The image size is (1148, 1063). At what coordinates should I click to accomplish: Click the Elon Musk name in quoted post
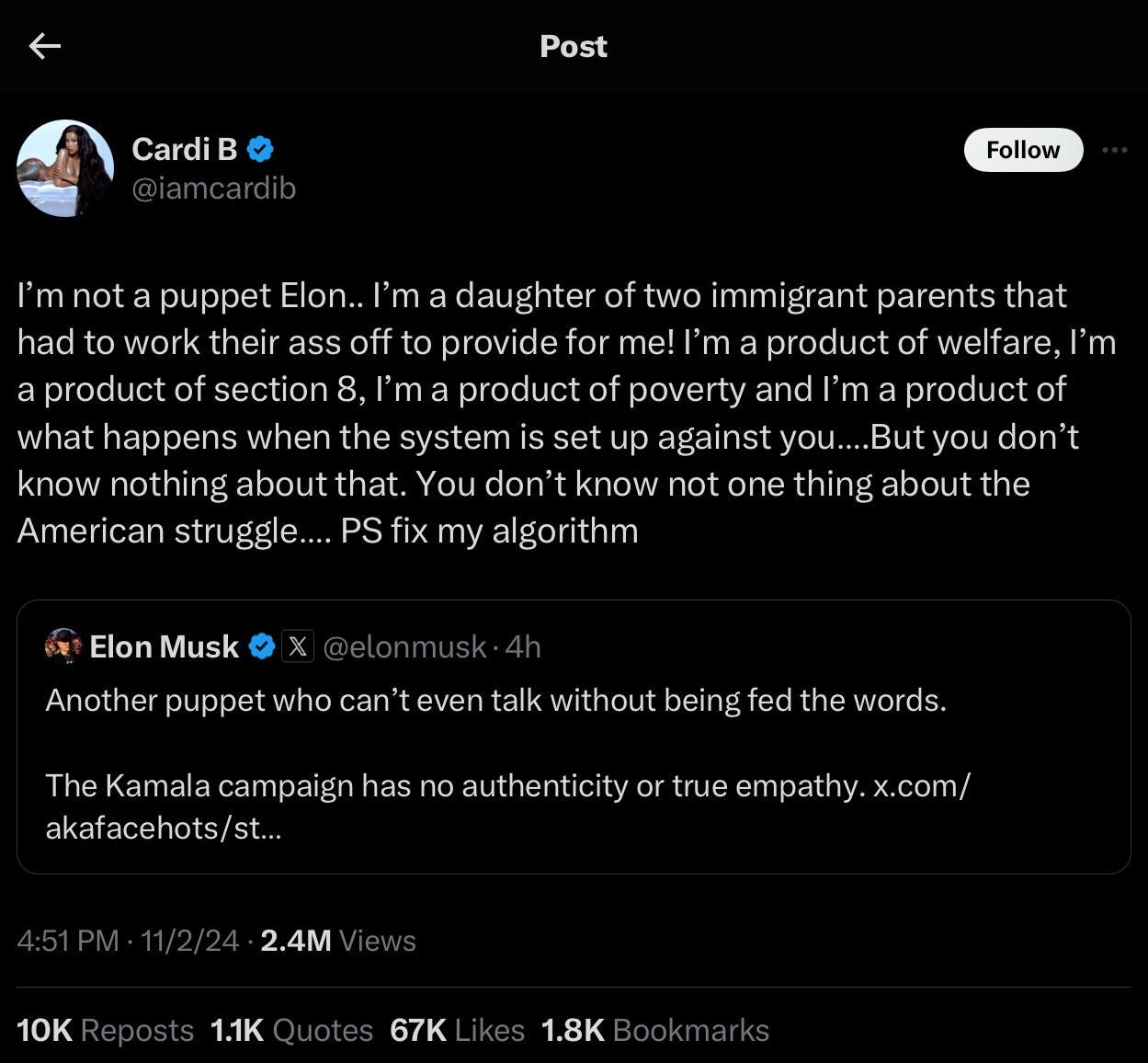(x=165, y=646)
